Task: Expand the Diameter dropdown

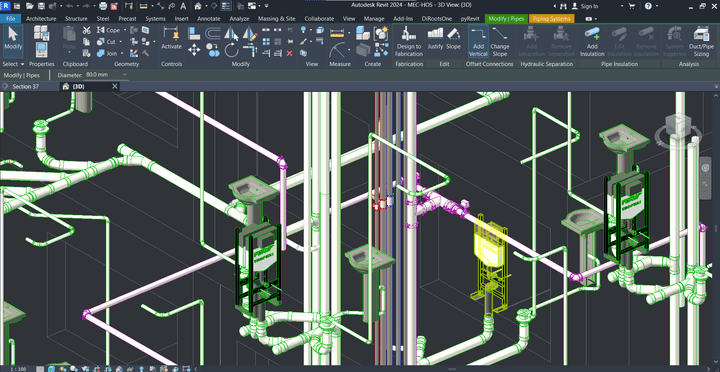Action: point(124,74)
